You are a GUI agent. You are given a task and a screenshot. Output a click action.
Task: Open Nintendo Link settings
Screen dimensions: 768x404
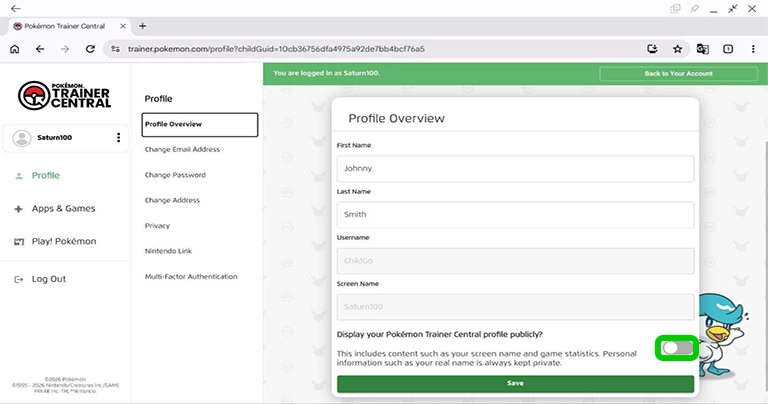point(168,251)
